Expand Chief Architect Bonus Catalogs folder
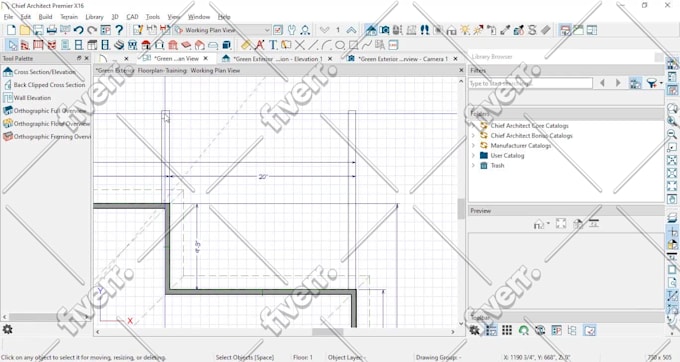The image size is (680, 362). pyautogui.click(x=473, y=136)
